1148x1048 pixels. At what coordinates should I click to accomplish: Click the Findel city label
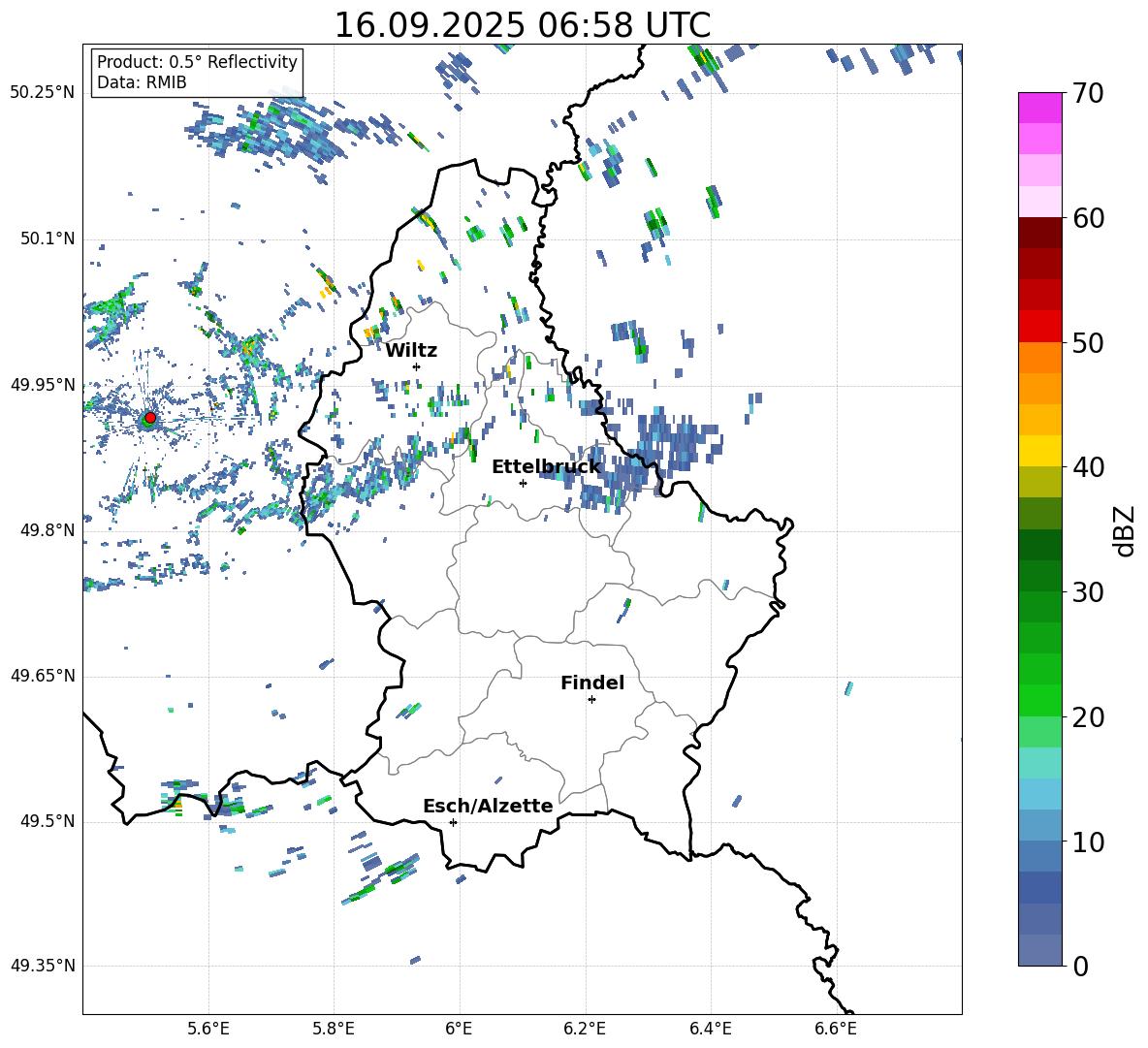592,683
